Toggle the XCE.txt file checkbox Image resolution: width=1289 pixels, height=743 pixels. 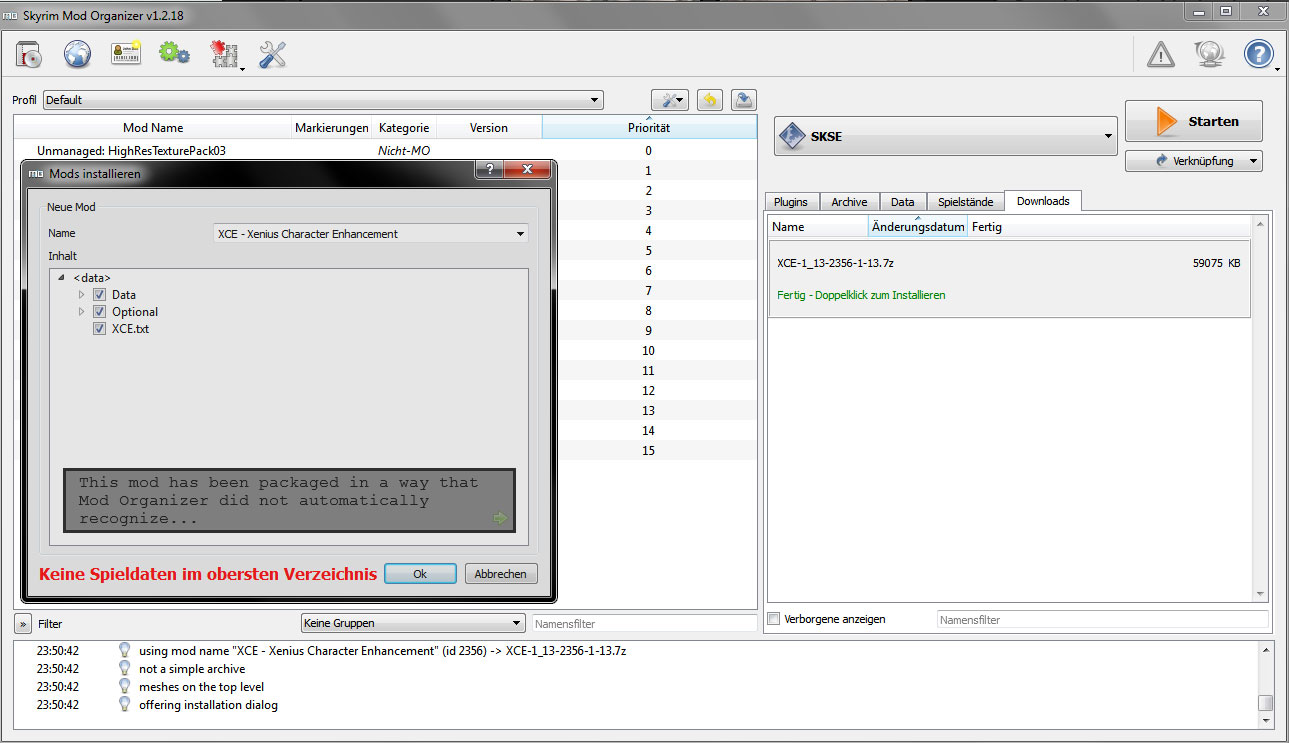click(100, 329)
